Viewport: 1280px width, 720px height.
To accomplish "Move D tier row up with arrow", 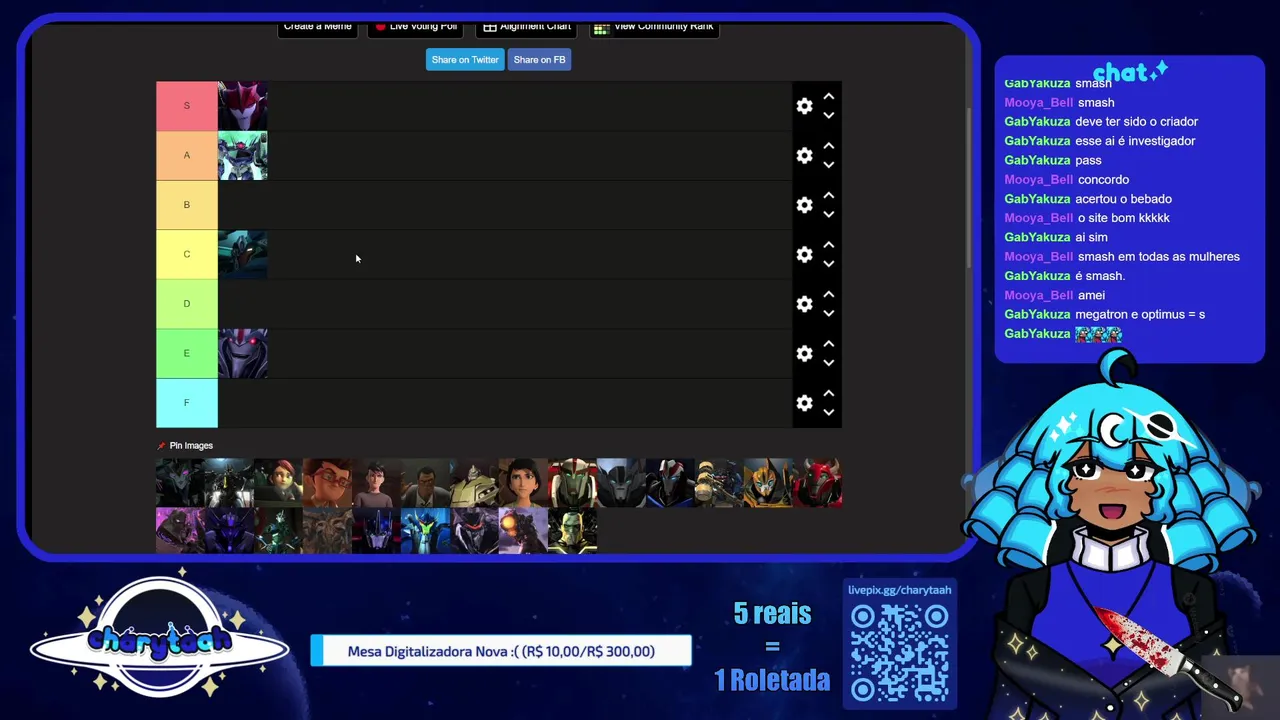I will [x=829, y=295].
